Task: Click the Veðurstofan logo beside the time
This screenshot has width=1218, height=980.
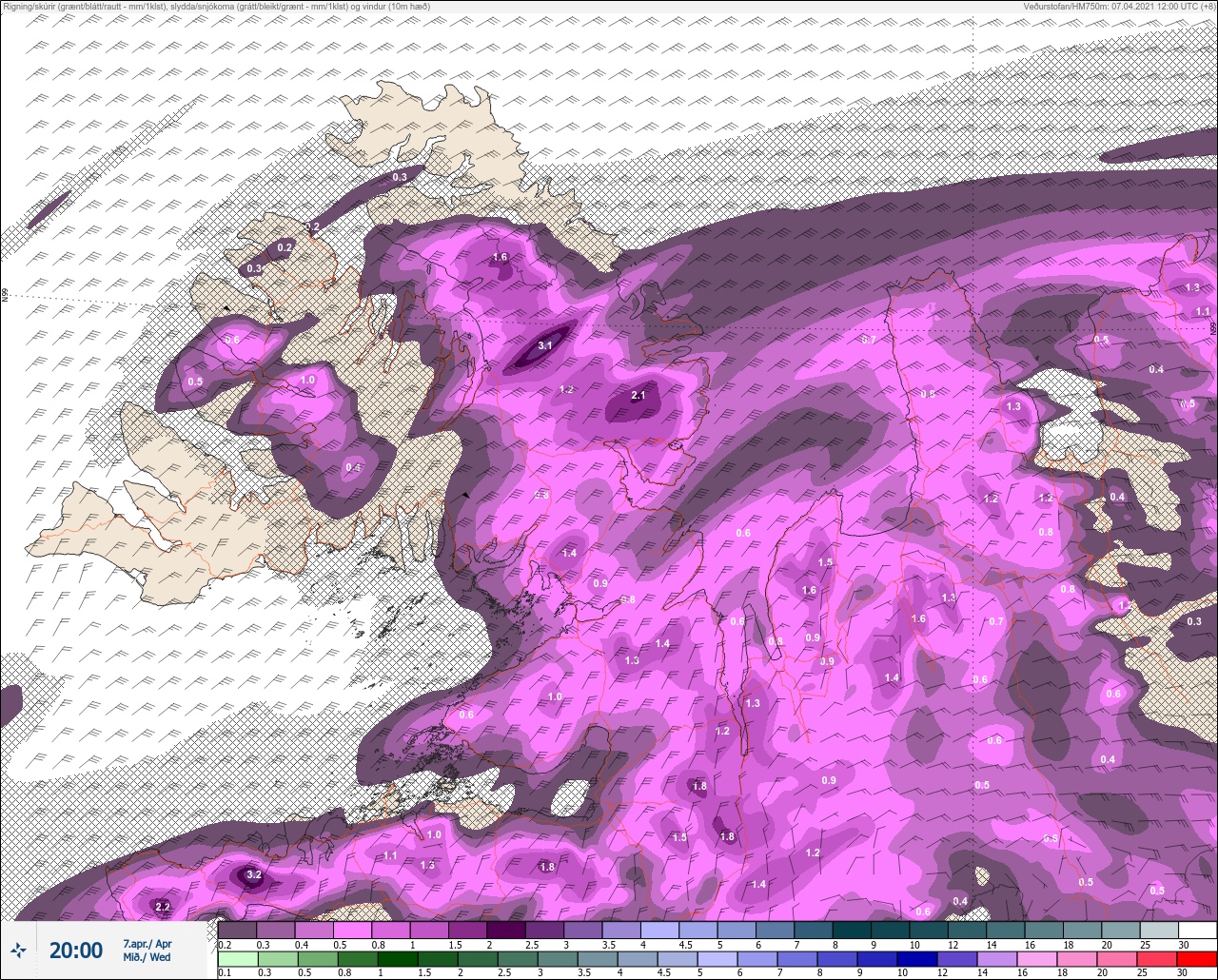Action: [18, 949]
